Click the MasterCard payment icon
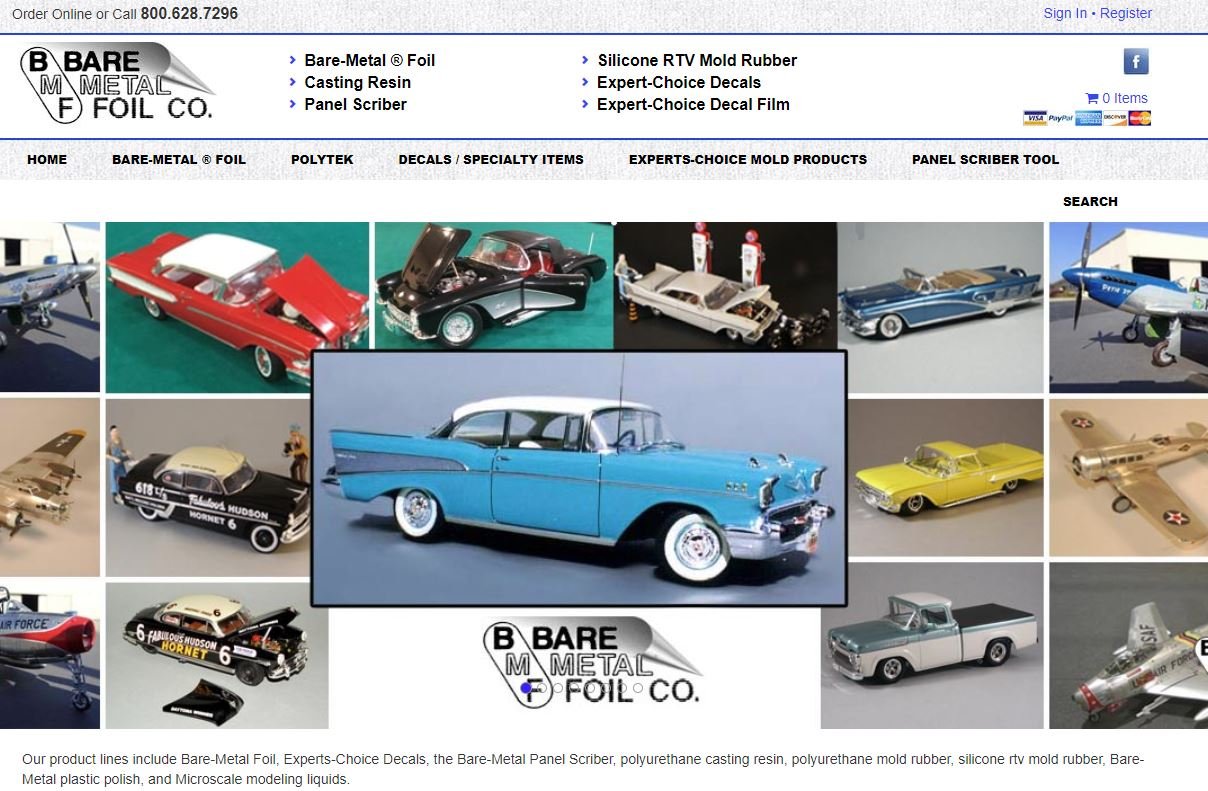Image resolution: width=1208 pixels, height=791 pixels. [x=1140, y=118]
